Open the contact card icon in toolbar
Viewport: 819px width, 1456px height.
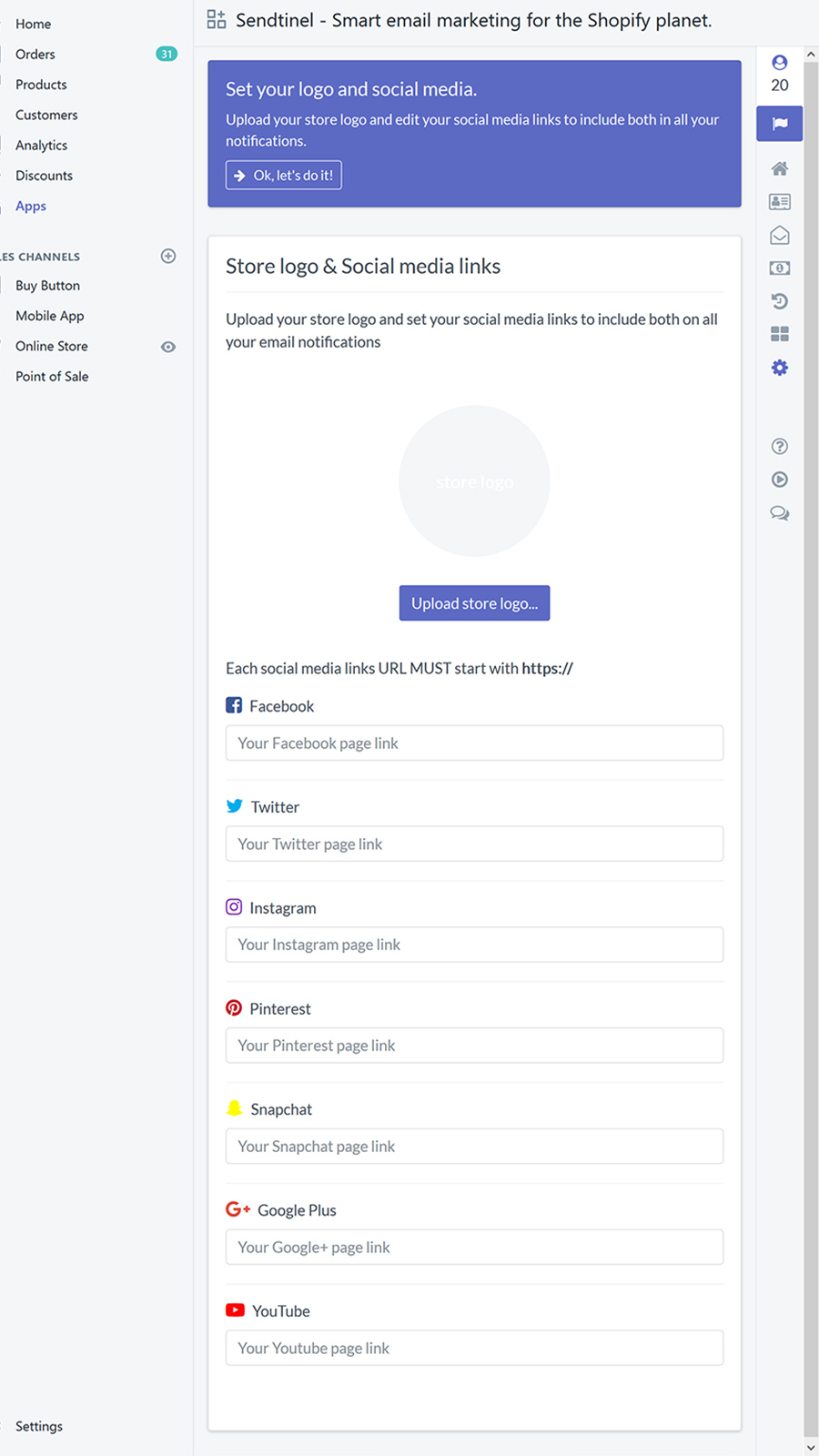tap(780, 202)
